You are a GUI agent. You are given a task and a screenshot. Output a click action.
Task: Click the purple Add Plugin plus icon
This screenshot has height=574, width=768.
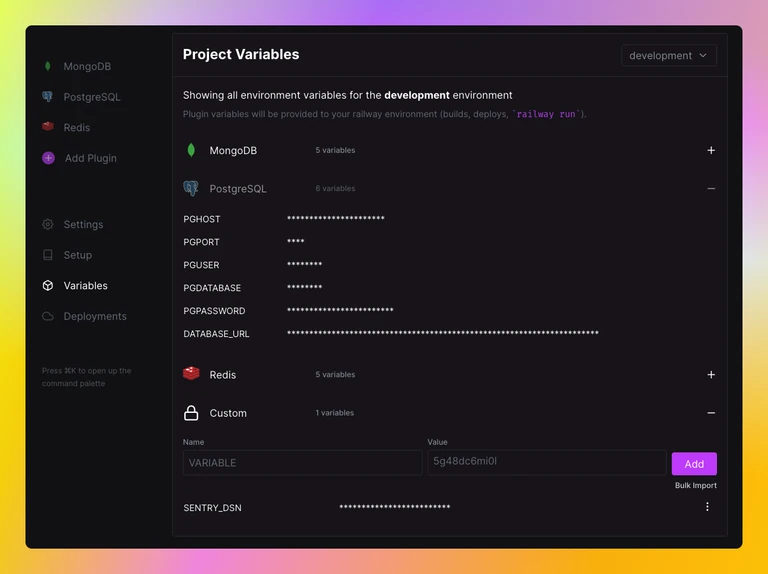[x=48, y=158]
